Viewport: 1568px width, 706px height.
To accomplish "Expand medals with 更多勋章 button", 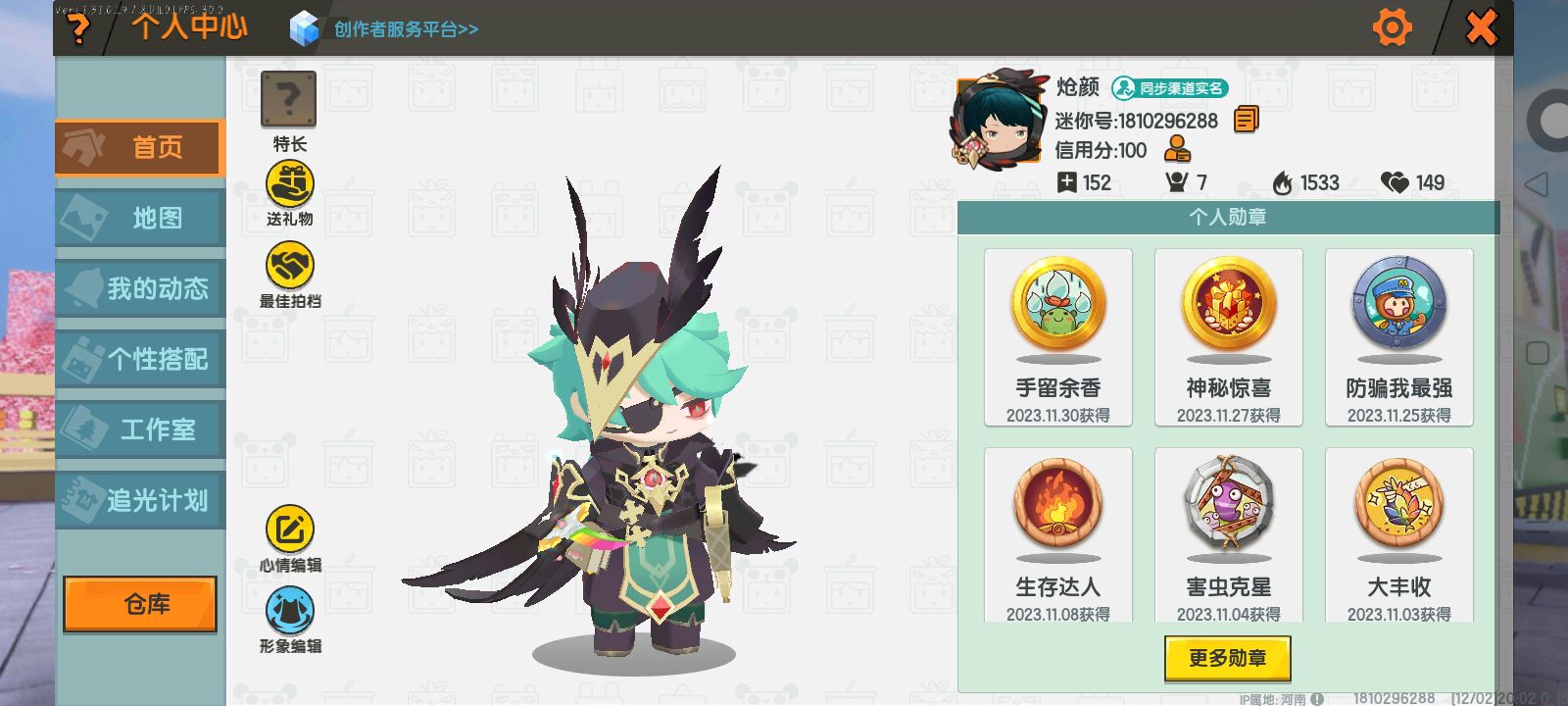I will pos(1227,658).
